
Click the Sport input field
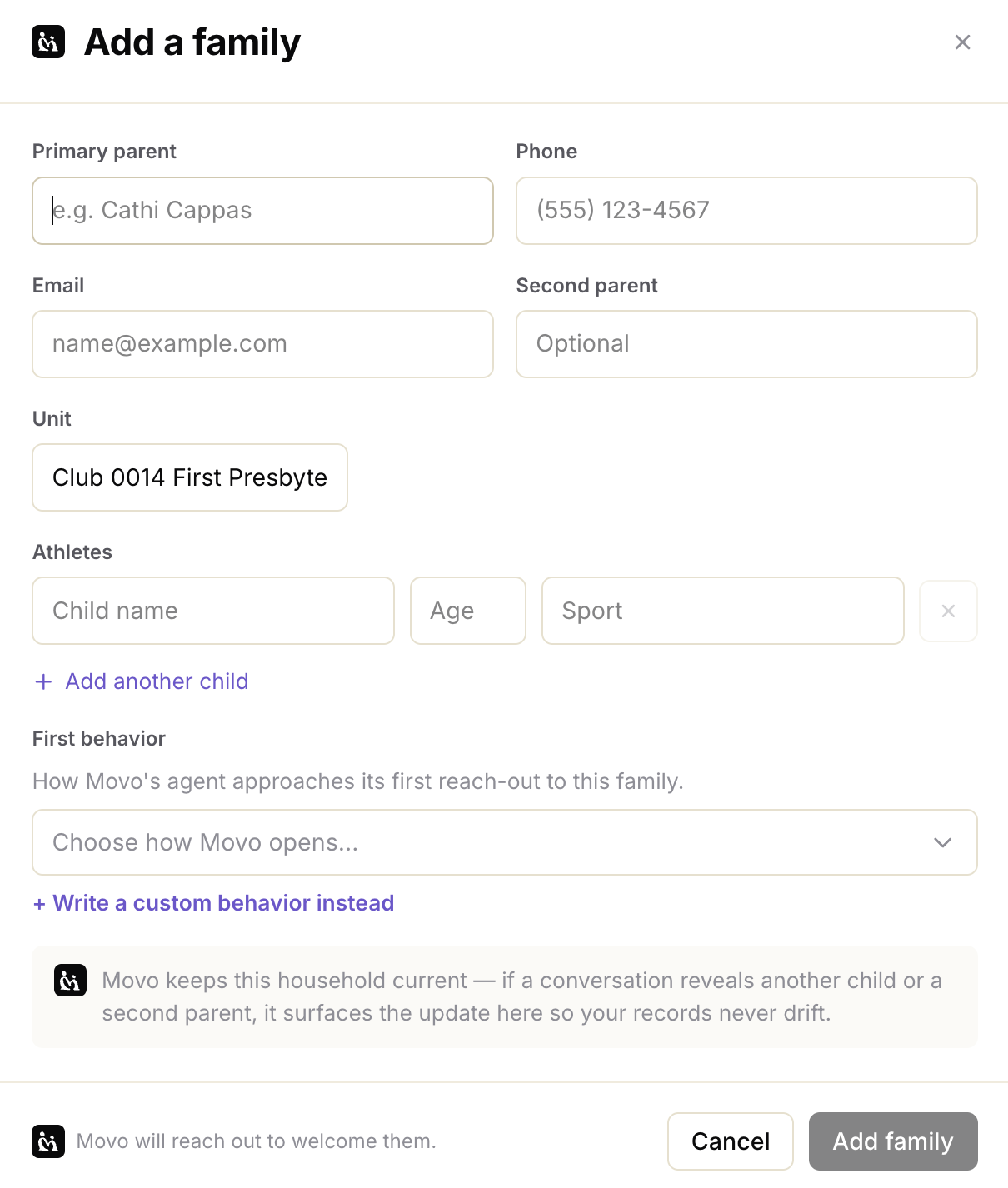click(x=723, y=611)
